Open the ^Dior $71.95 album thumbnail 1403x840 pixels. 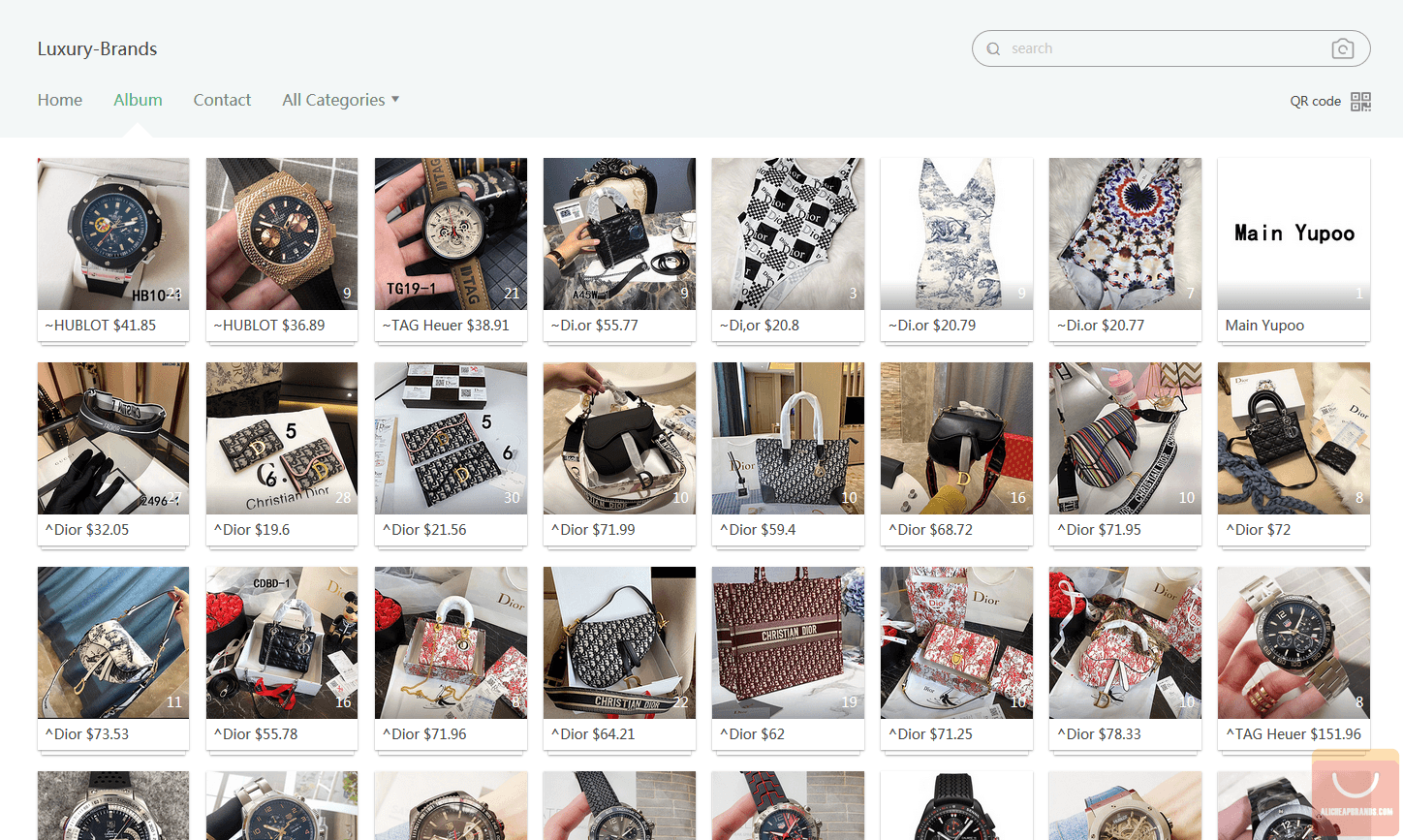(1125, 438)
